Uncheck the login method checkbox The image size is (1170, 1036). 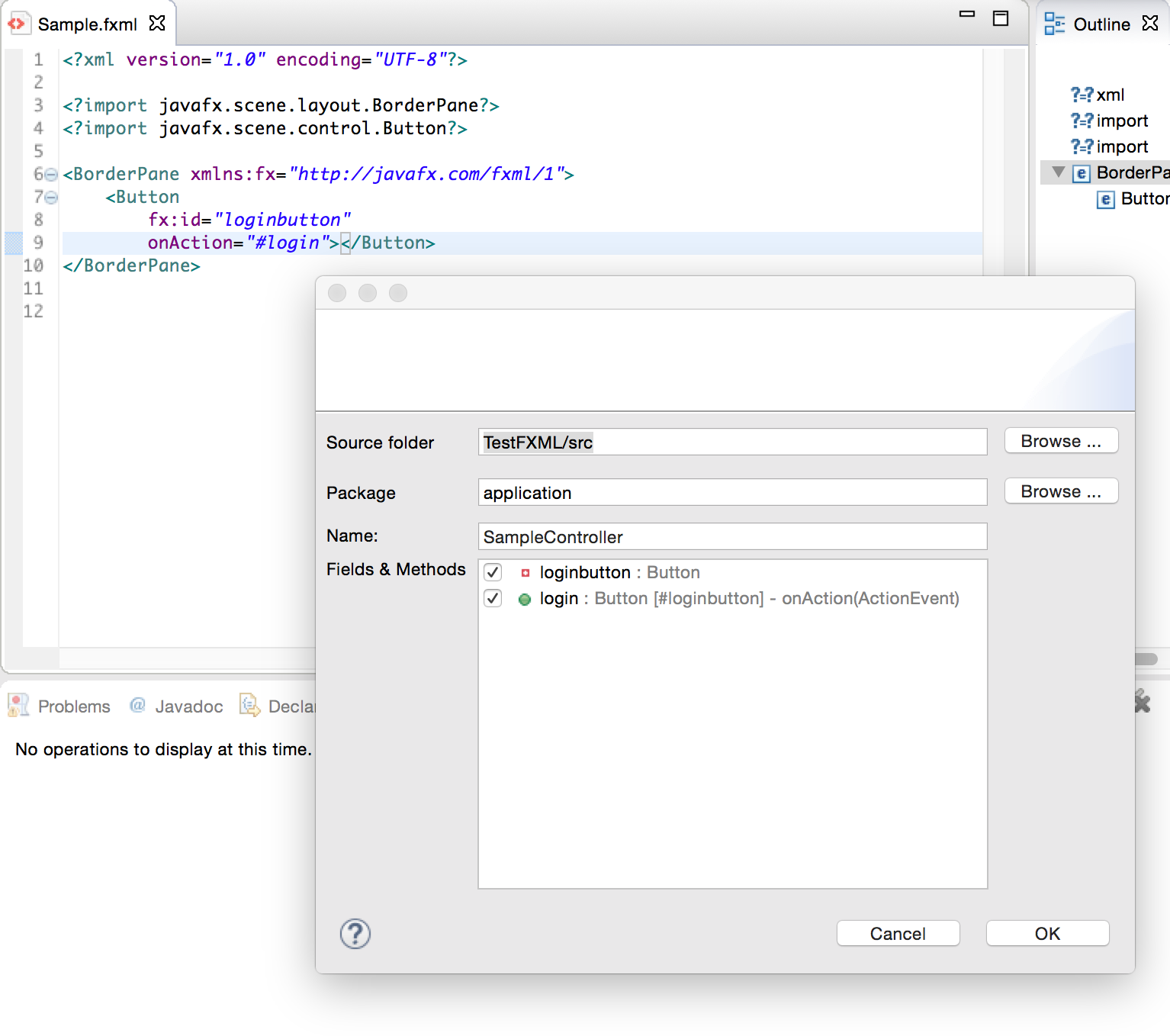click(493, 598)
